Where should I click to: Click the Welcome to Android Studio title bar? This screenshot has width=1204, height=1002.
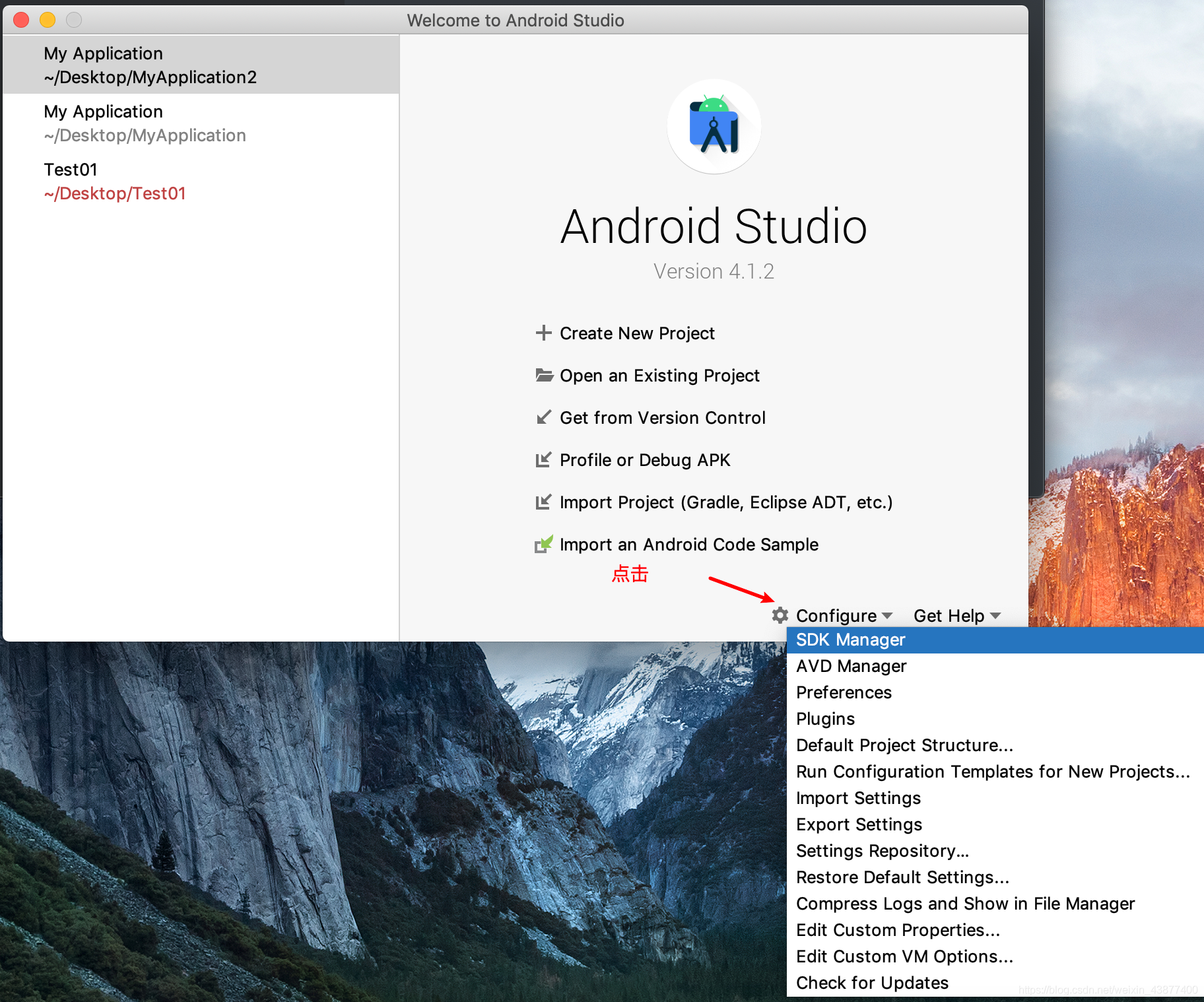pos(516,20)
